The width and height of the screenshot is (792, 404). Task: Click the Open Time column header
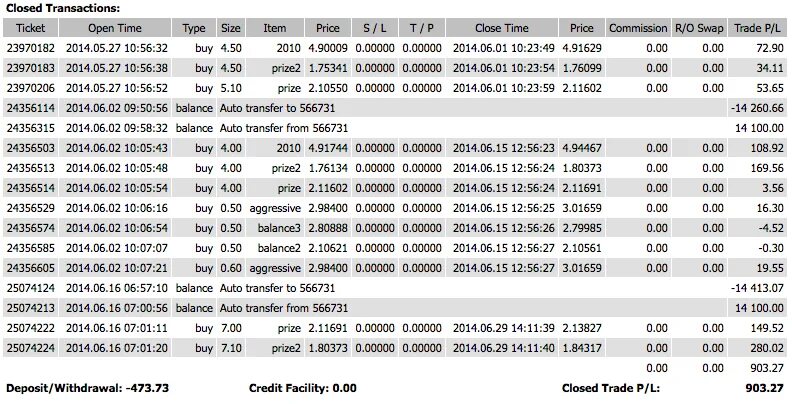click(115, 28)
